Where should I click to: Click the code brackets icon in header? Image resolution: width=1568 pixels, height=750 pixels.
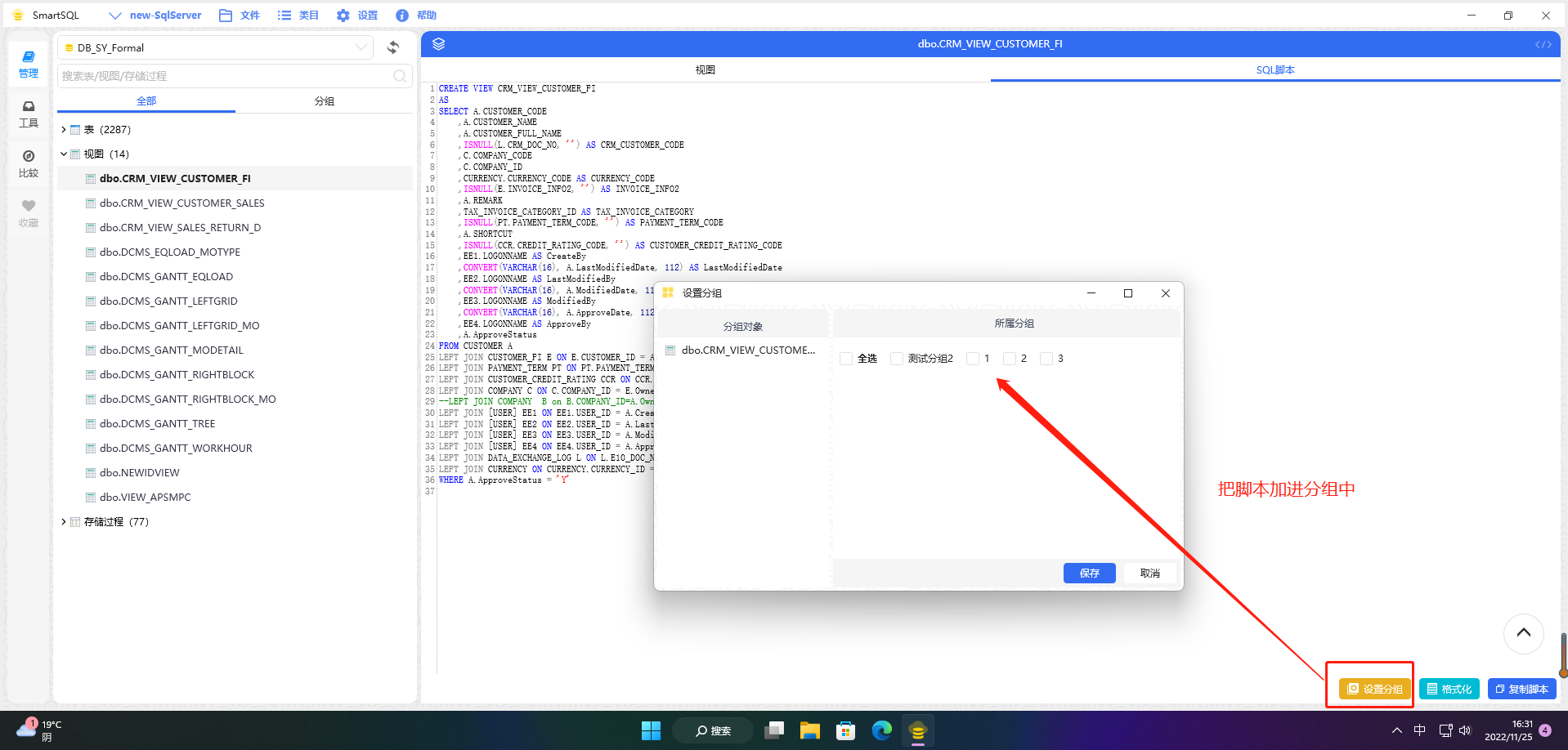(x=1543, y=44)
